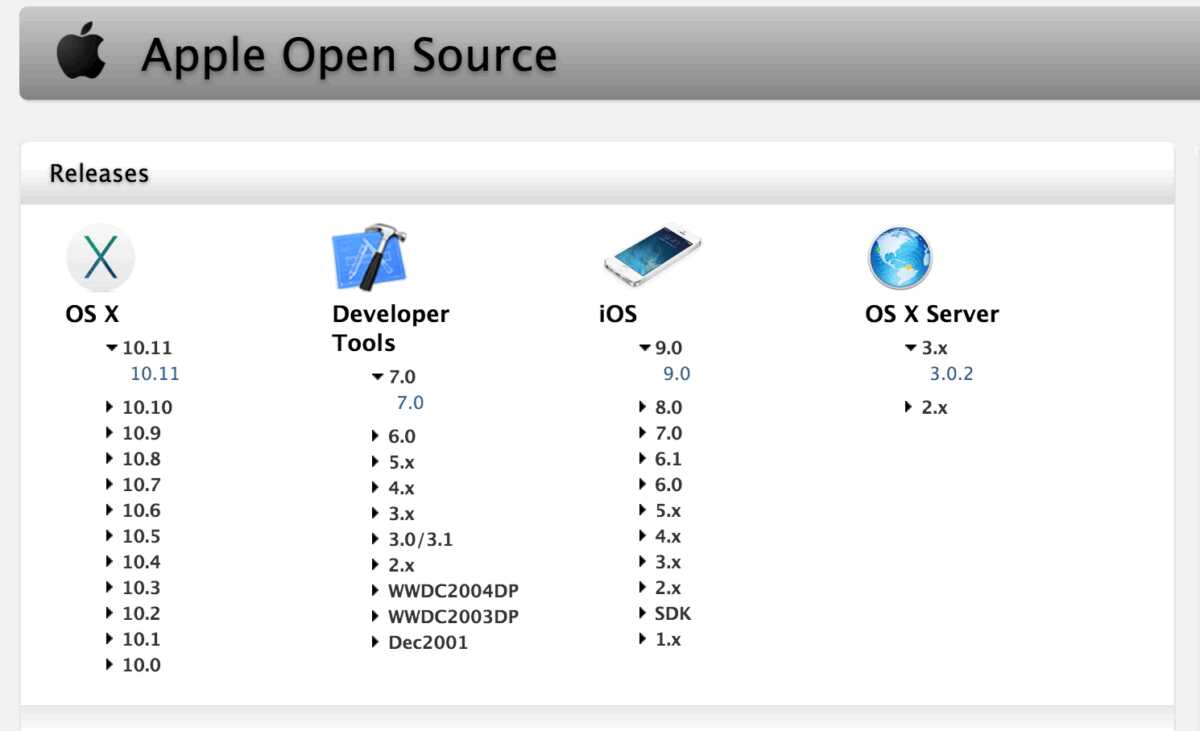Open the Developer Tools 7.0 link
This screenshot has height=731, width=1200.
[x=410, y=402]
